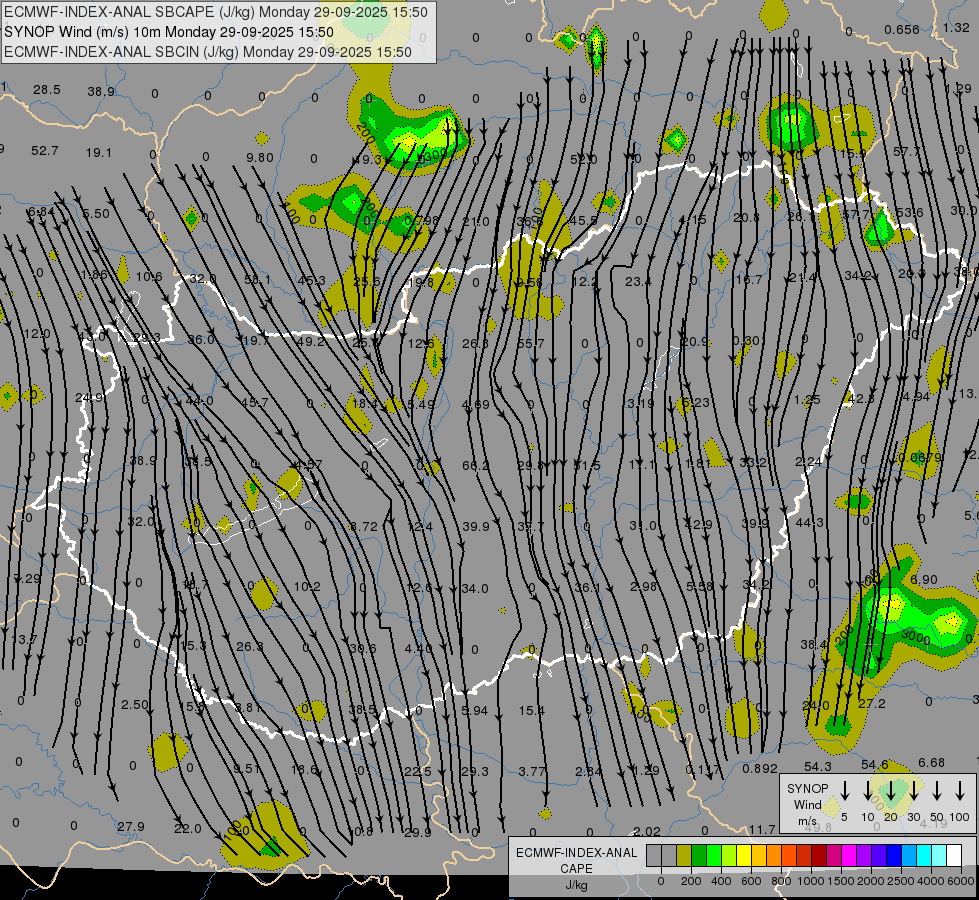The image size is (979, 900).
Task: Click the 5 m/s wind arrow in legend
Action: click(x=845, y=791)
